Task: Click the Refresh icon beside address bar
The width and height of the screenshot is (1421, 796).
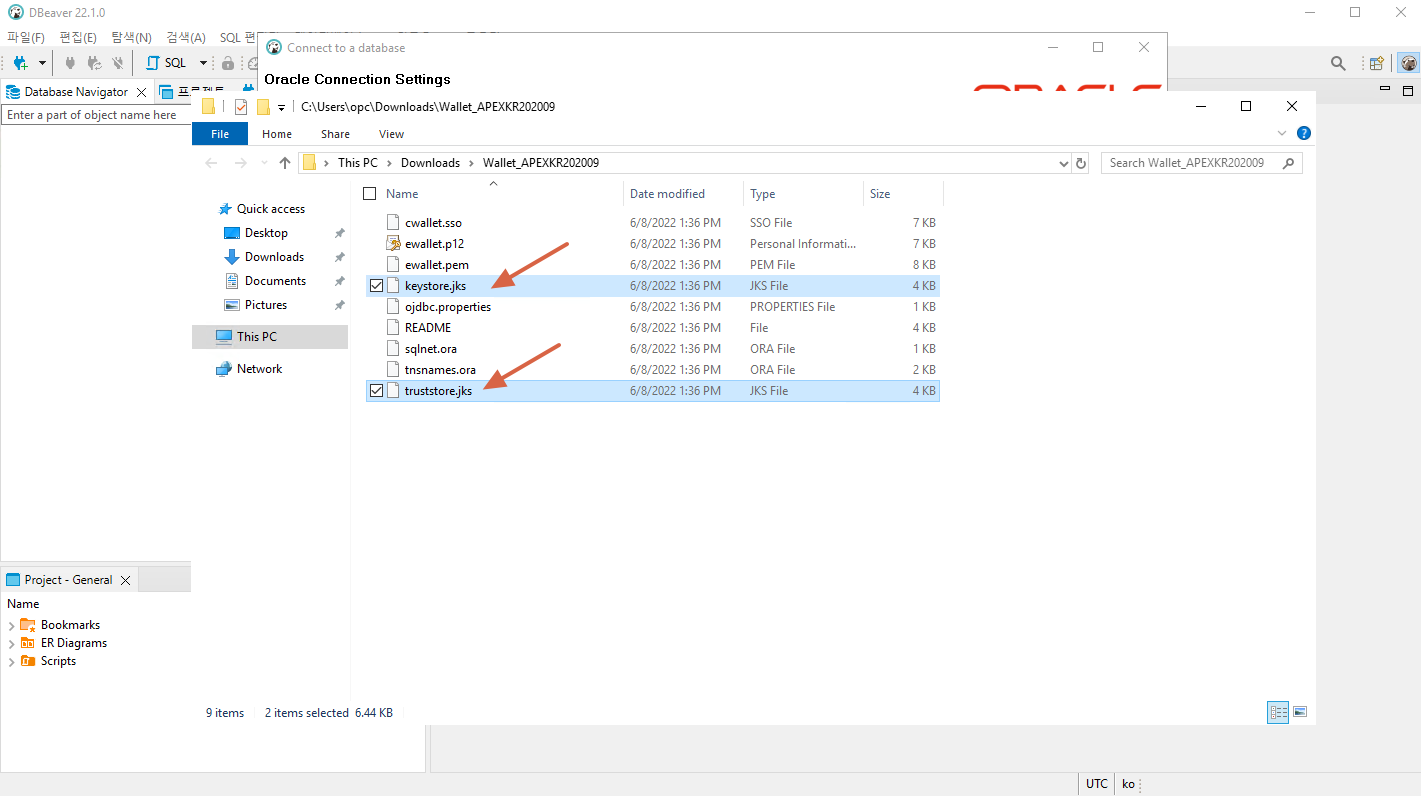Action: click(1080, 163)
